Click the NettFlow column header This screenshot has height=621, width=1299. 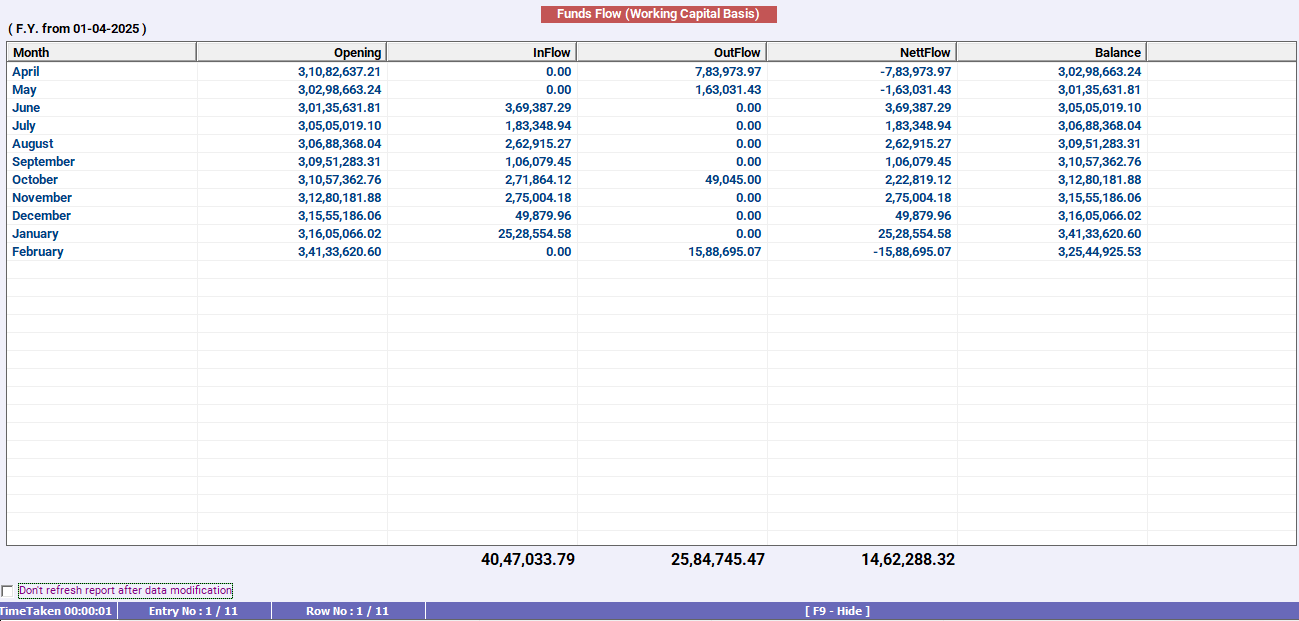click(862, 52)
